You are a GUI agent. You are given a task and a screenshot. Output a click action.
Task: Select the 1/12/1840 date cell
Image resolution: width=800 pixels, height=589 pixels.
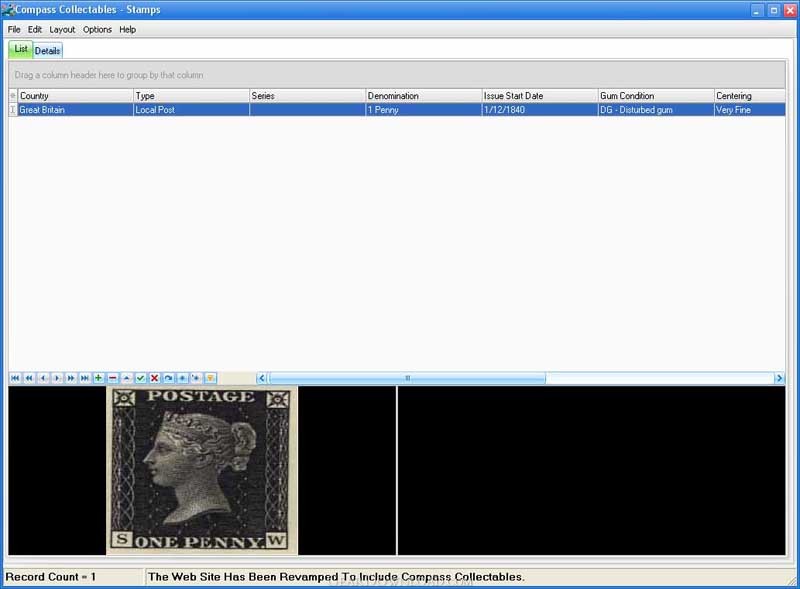540,110
